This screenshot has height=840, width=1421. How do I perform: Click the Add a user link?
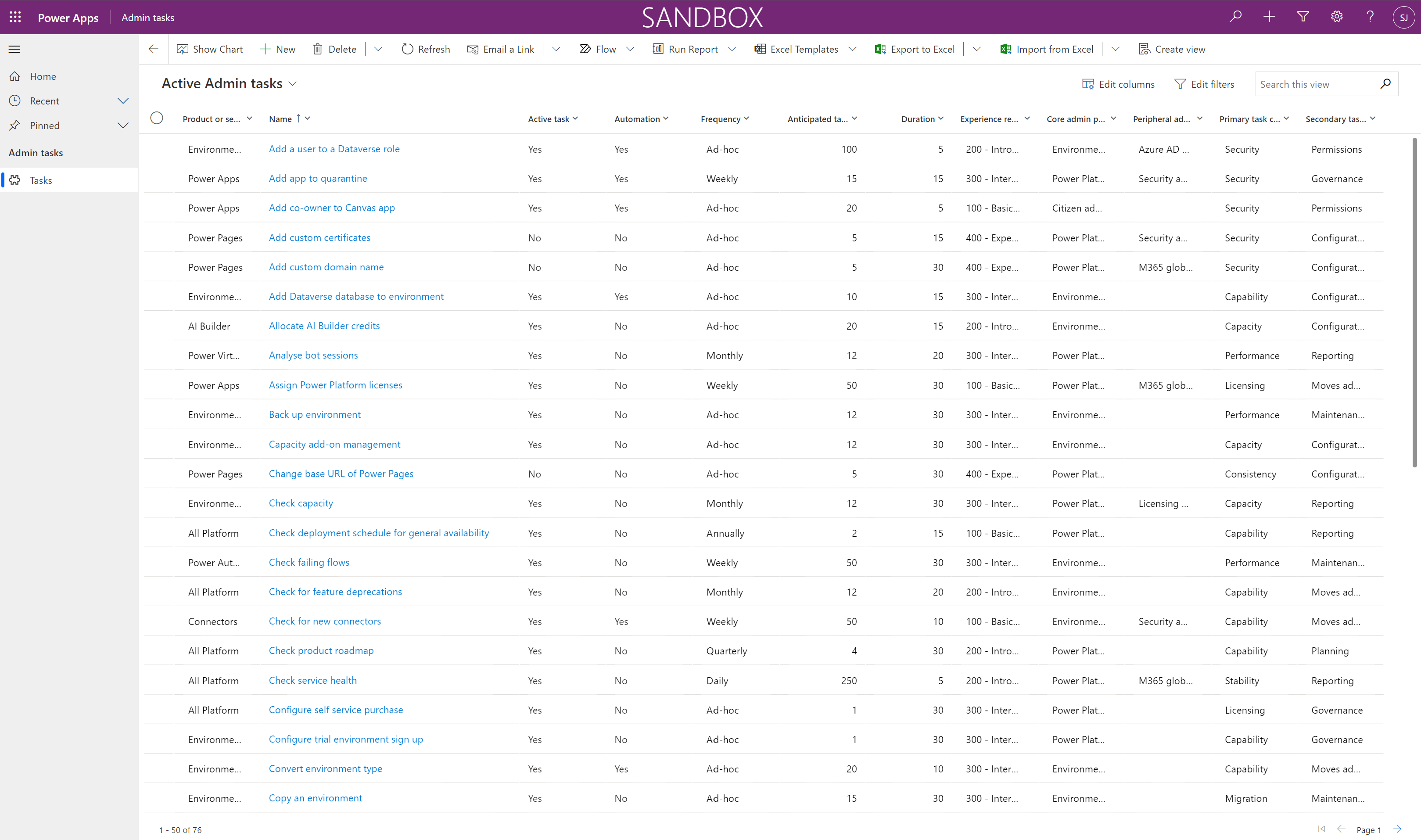click(x=334, y=148)
